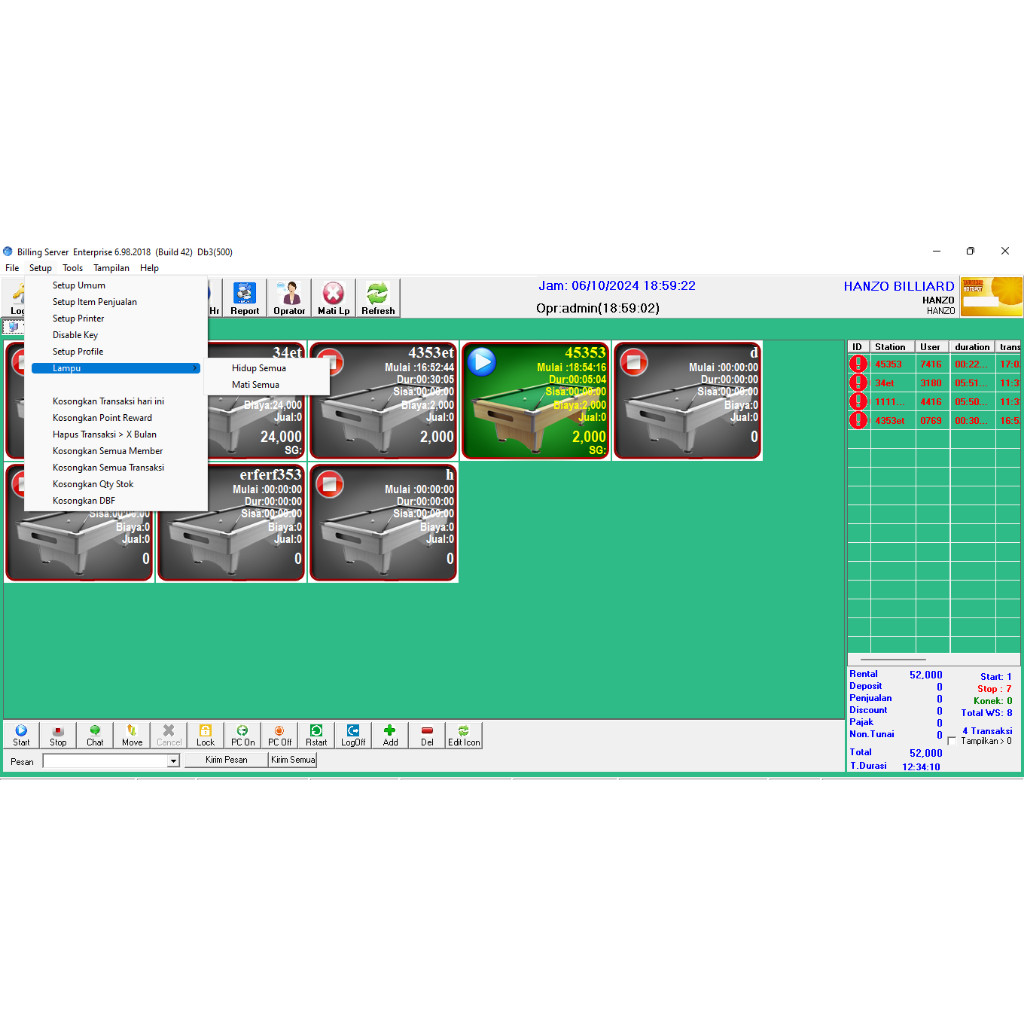Screen dimensions: 1024x1024
Task: Open the Tampilan menu
Action: click(x=111, y=268)
